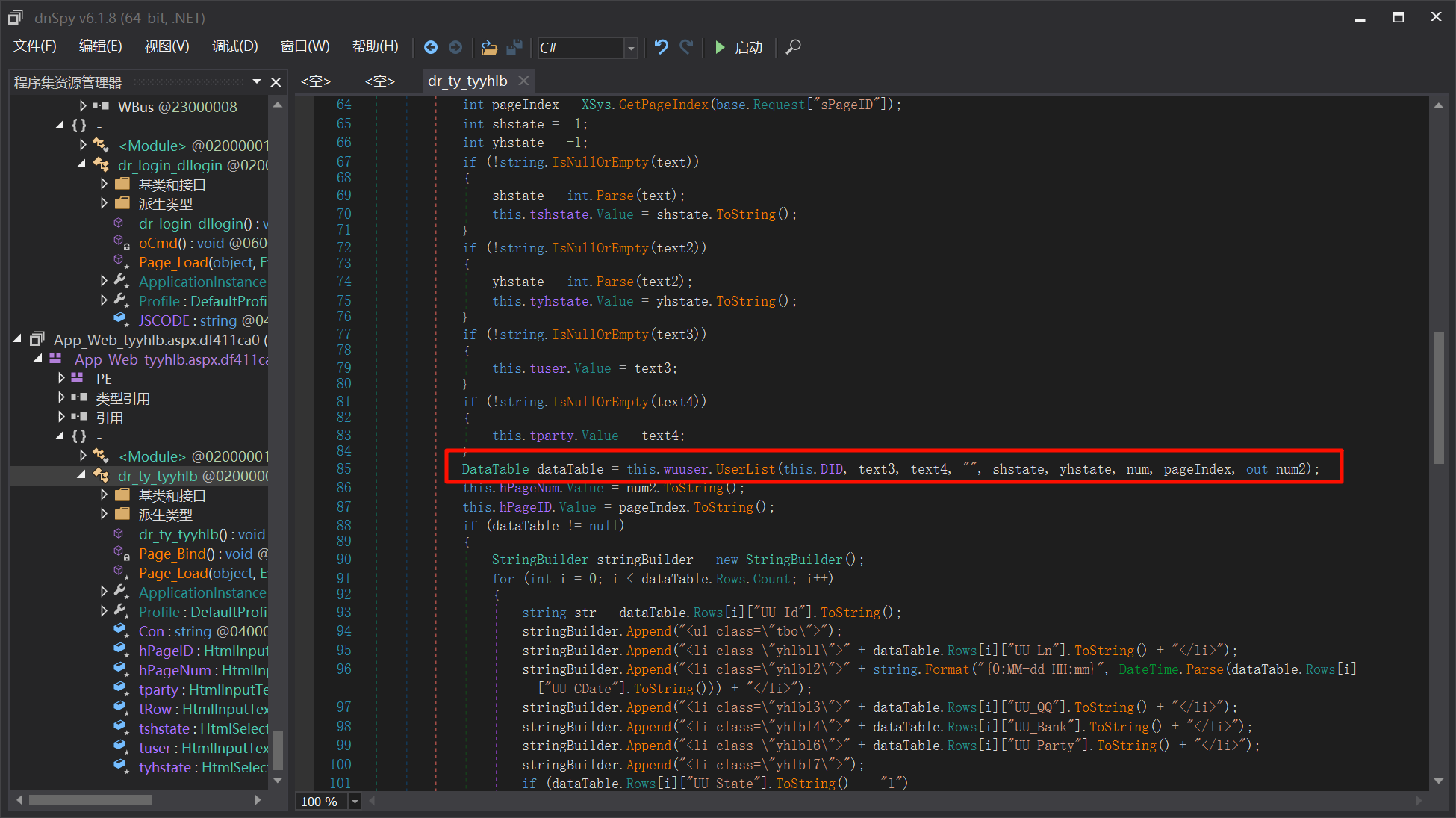Click the navigate back arrow icon
Screen dimensions: 1456x818
[x=431, y=47]
